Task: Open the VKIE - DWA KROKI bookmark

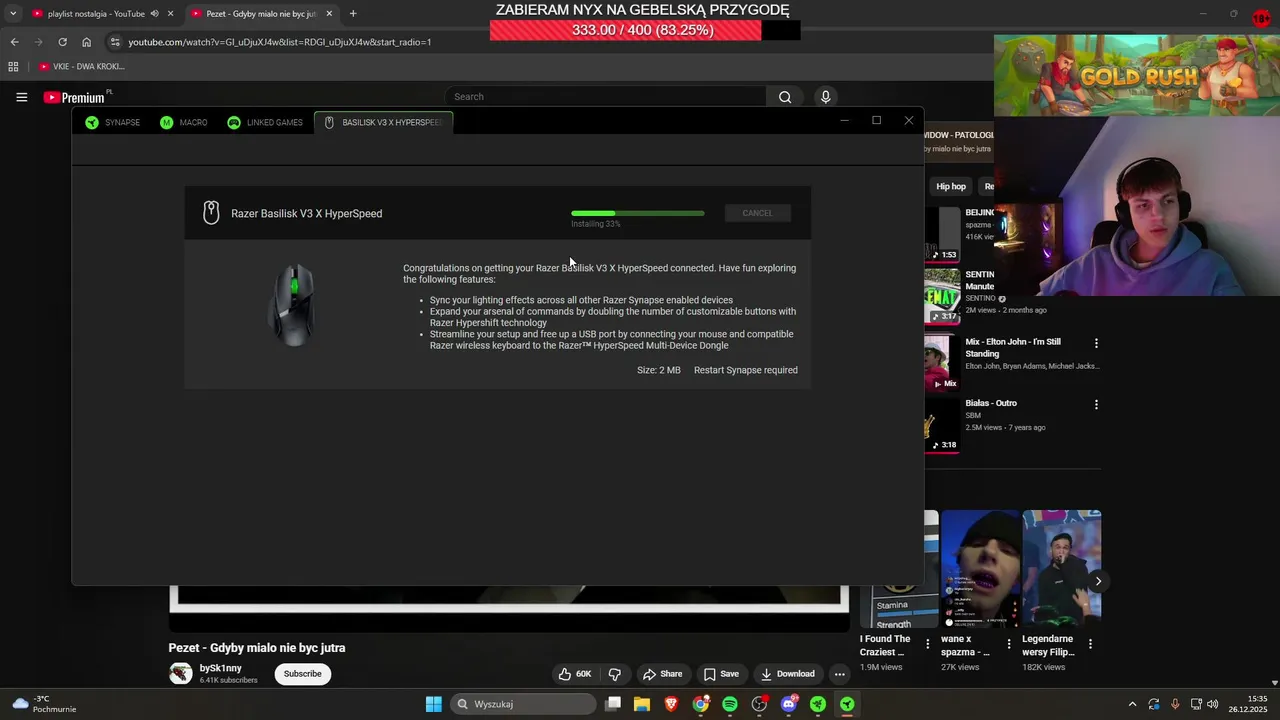Action: pos(81,66)
